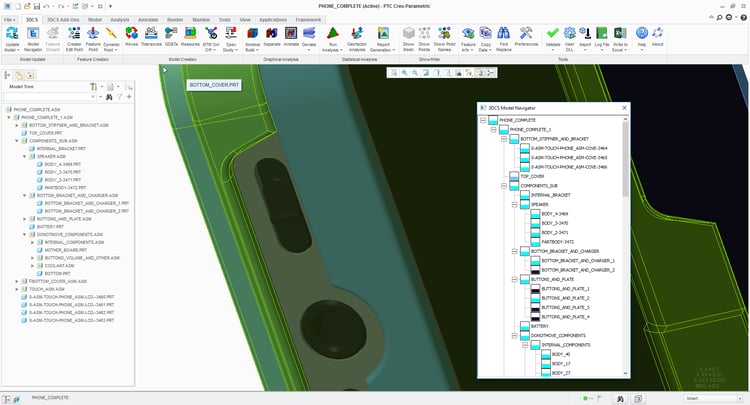The image size is (750, 405).
Task: Click the Save icon in quick access toolbar
Action: (x=37, y=6)
